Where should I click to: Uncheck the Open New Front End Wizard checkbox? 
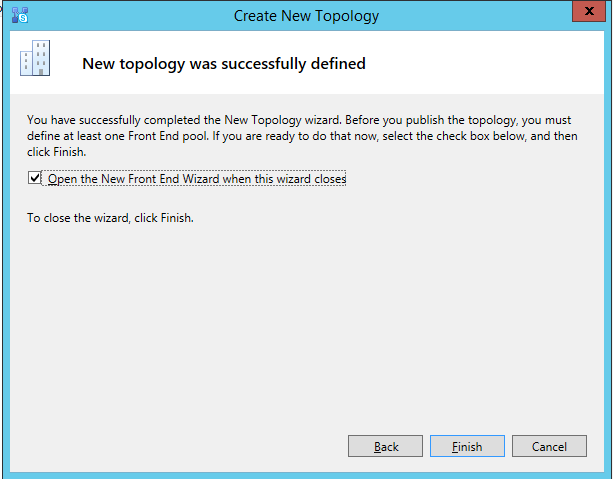(36, 178)
